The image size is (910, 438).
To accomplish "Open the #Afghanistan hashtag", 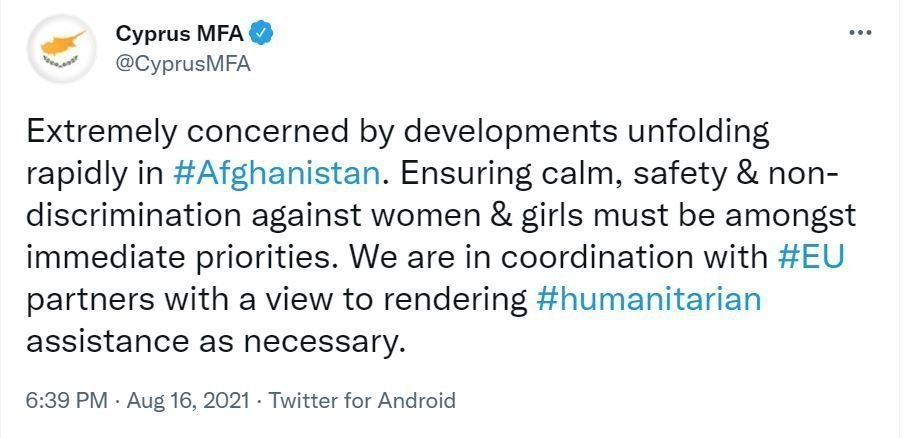I will click(276, 175).
